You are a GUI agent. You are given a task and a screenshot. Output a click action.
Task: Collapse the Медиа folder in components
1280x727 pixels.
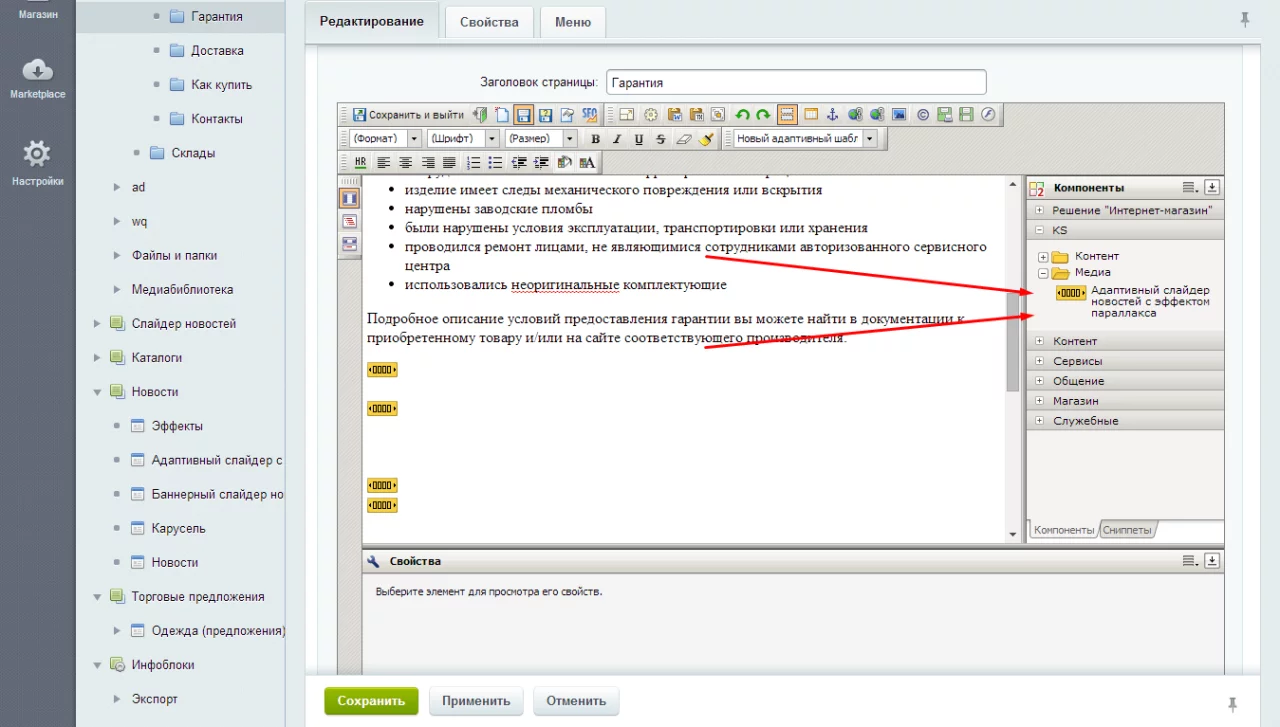click(1042, 272)
